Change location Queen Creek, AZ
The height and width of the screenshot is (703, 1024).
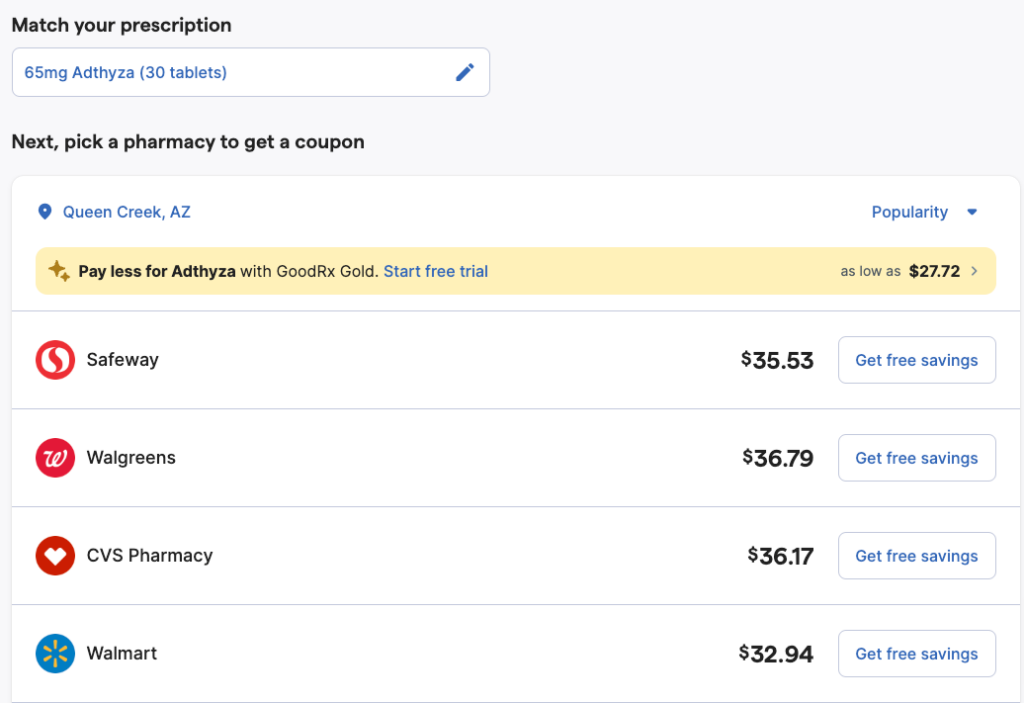[126, 212]
